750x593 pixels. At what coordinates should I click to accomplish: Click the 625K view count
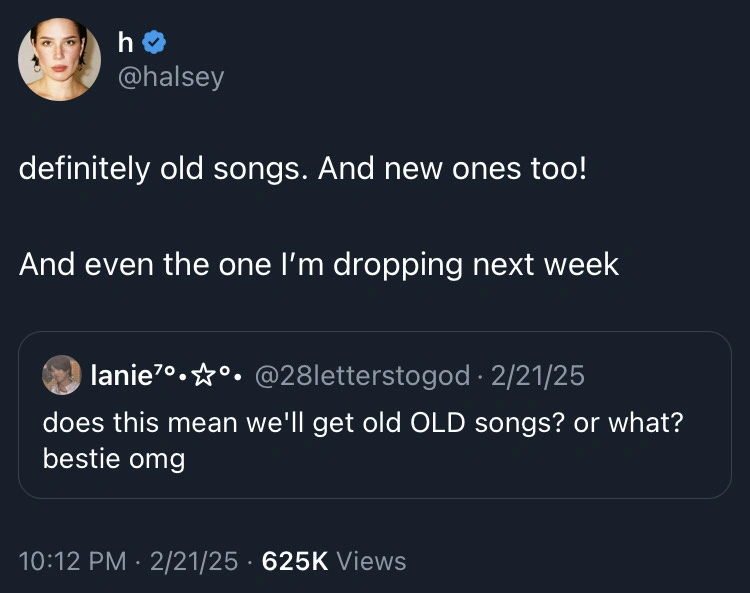(x=295, y=561)
